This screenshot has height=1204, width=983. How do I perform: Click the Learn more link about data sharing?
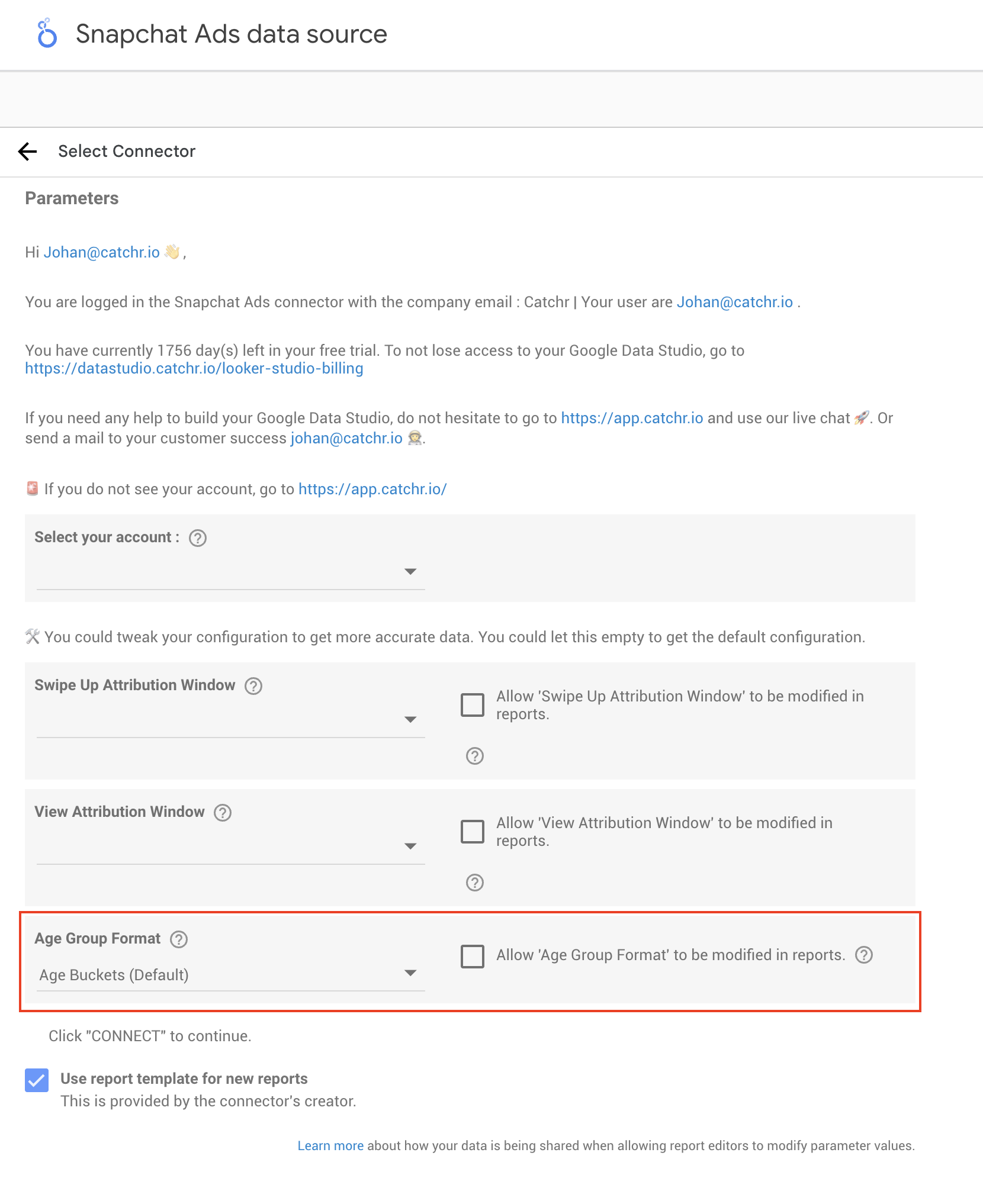click(330, 1146)
